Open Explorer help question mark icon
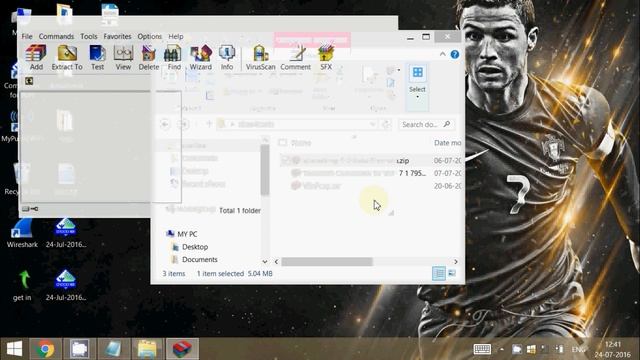 coord(455,54)
